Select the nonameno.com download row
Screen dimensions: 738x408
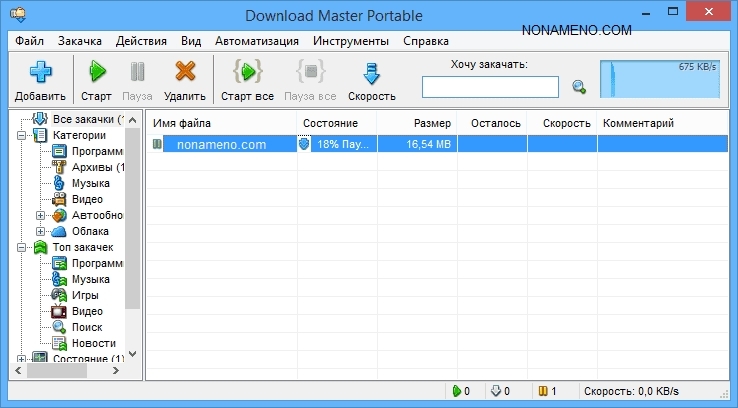pyautogui.click(x=437, y=144)
